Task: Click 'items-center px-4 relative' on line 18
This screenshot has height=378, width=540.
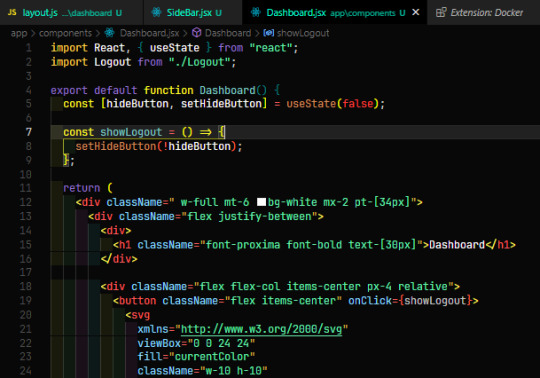Action: coord(367,286)
